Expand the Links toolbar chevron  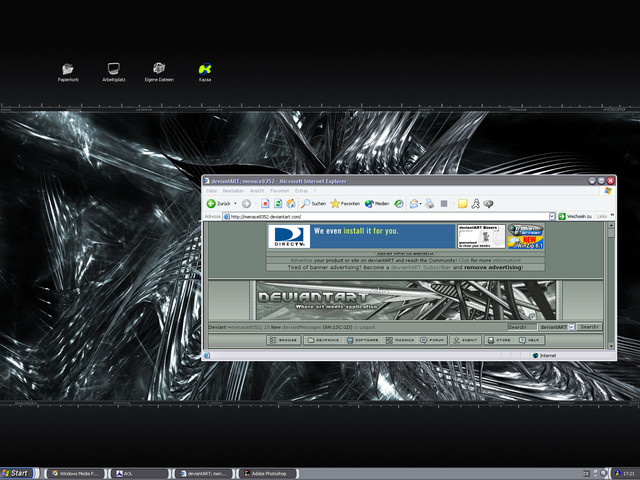click(612, 216)
